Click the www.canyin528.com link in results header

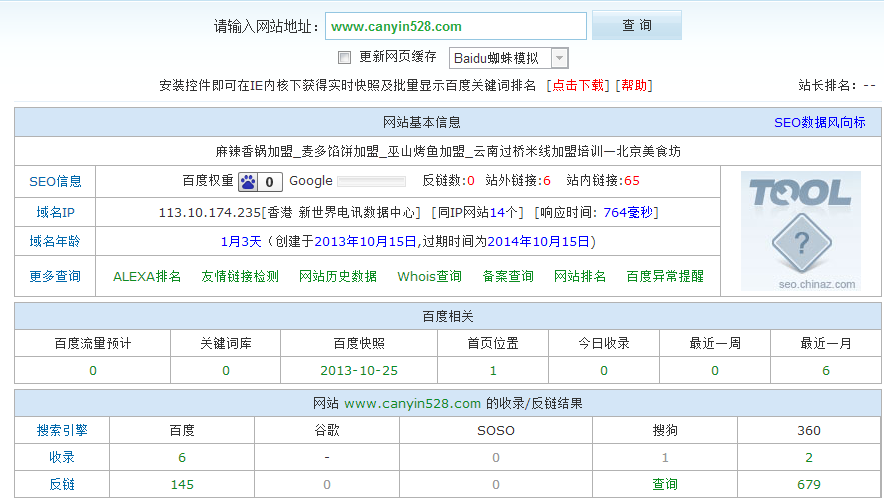pyautogui.click(x=412, y=404)
